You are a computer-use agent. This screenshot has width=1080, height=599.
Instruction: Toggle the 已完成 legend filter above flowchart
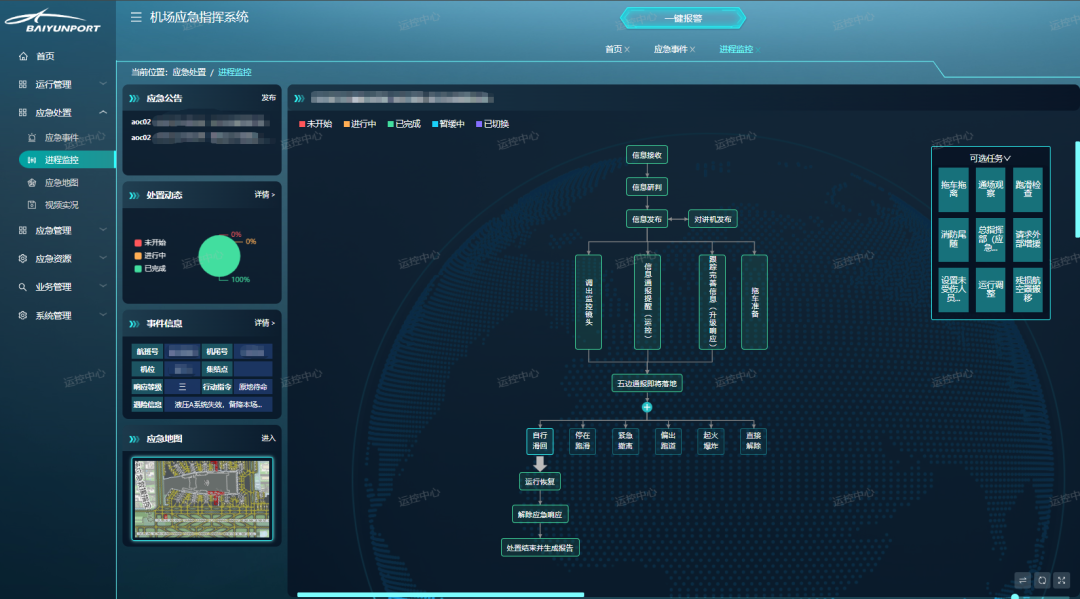[x=404, y=124]
